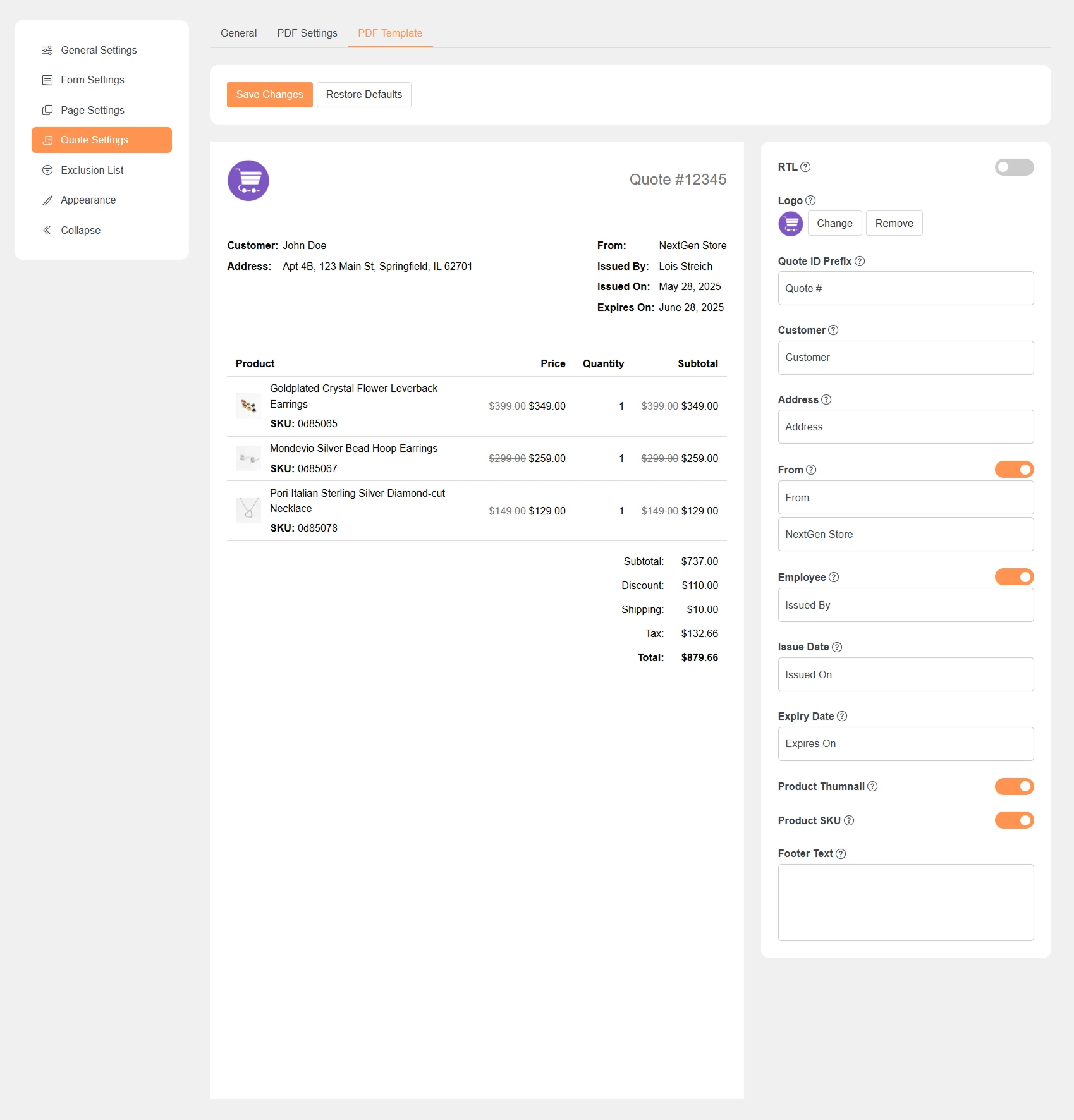Click the Save Changes button

[269, 94]
